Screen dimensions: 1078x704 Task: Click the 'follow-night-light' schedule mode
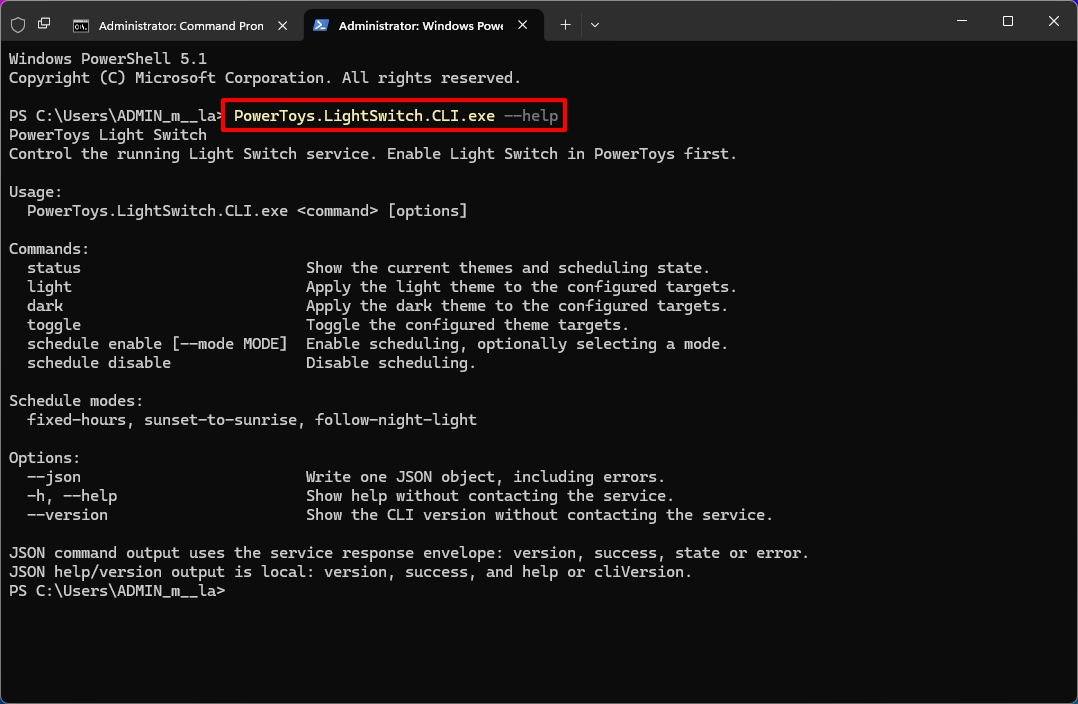(x=395, y=420)
